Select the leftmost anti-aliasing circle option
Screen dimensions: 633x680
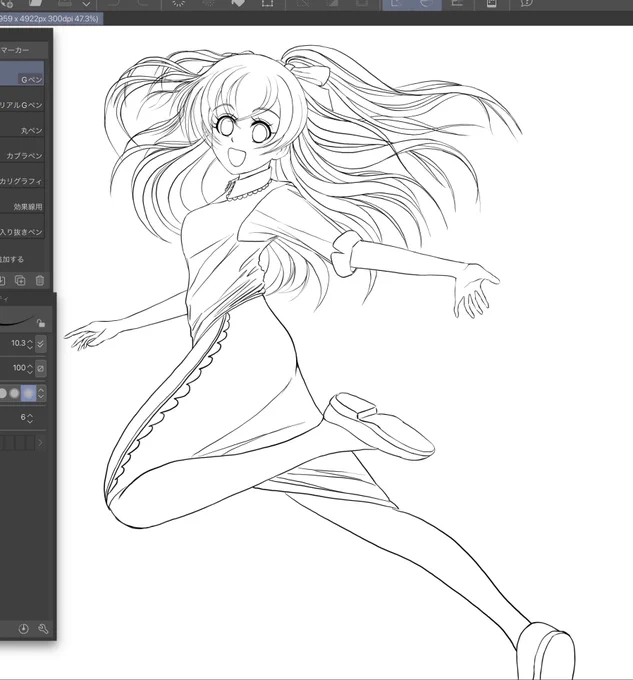[x=3, y=393]
